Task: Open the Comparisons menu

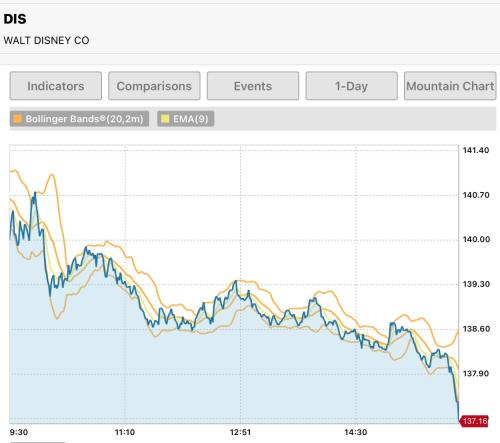Action: pos(154,86)
